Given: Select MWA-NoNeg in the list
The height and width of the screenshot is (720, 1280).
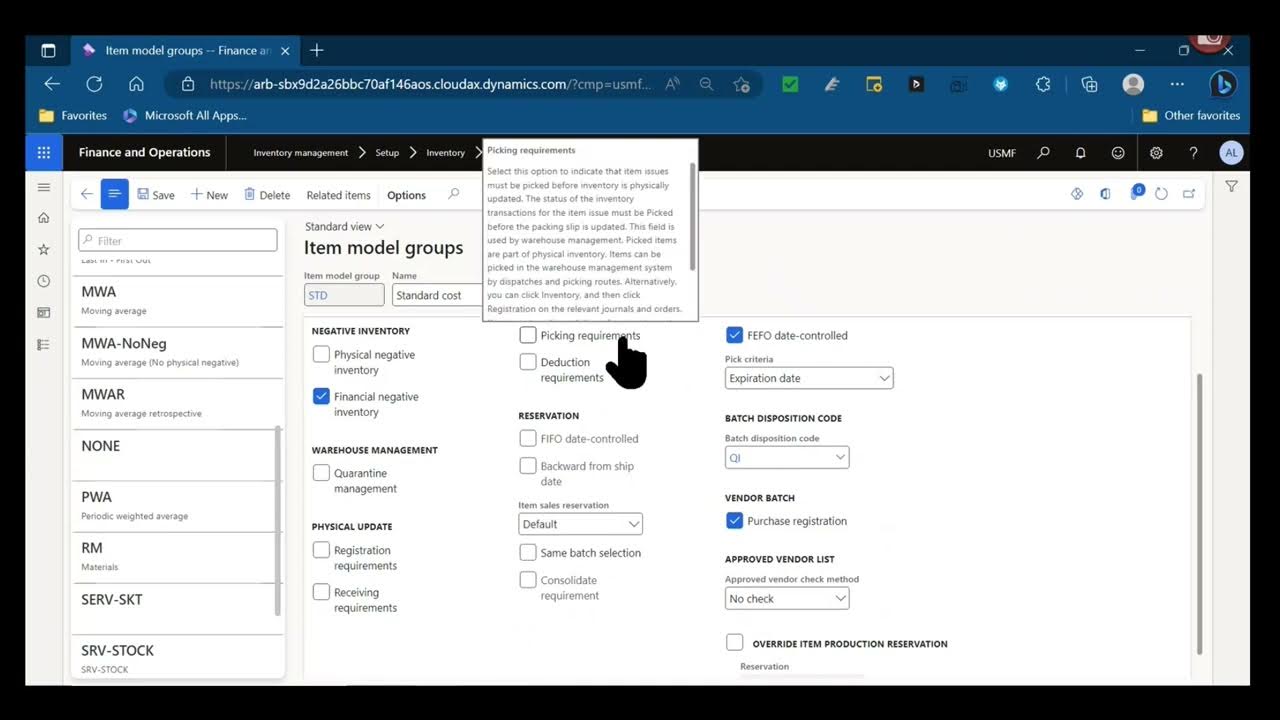Looking at the screenshot, I should tap(176, 352).
